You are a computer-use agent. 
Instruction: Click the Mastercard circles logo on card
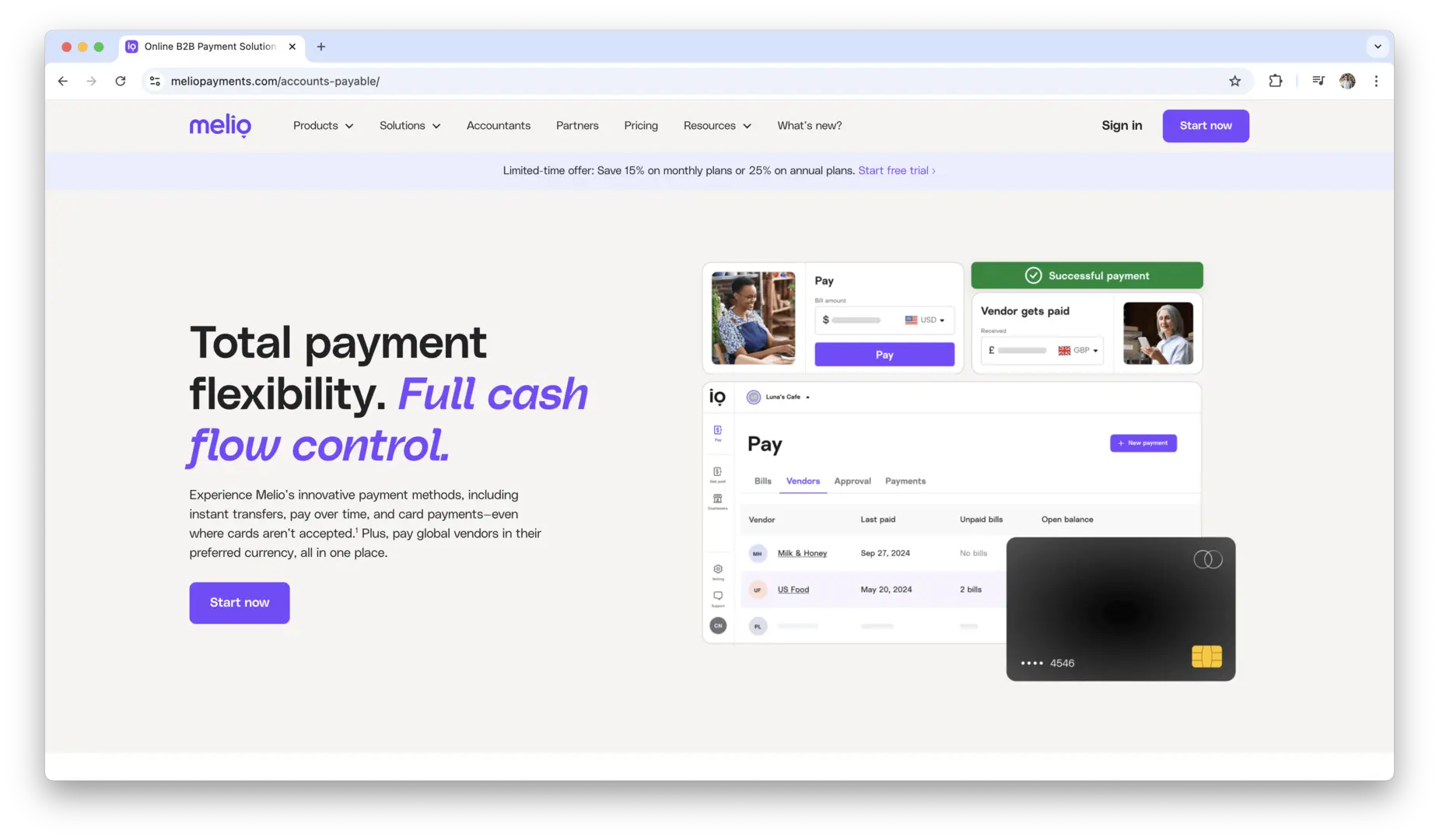1208,559
